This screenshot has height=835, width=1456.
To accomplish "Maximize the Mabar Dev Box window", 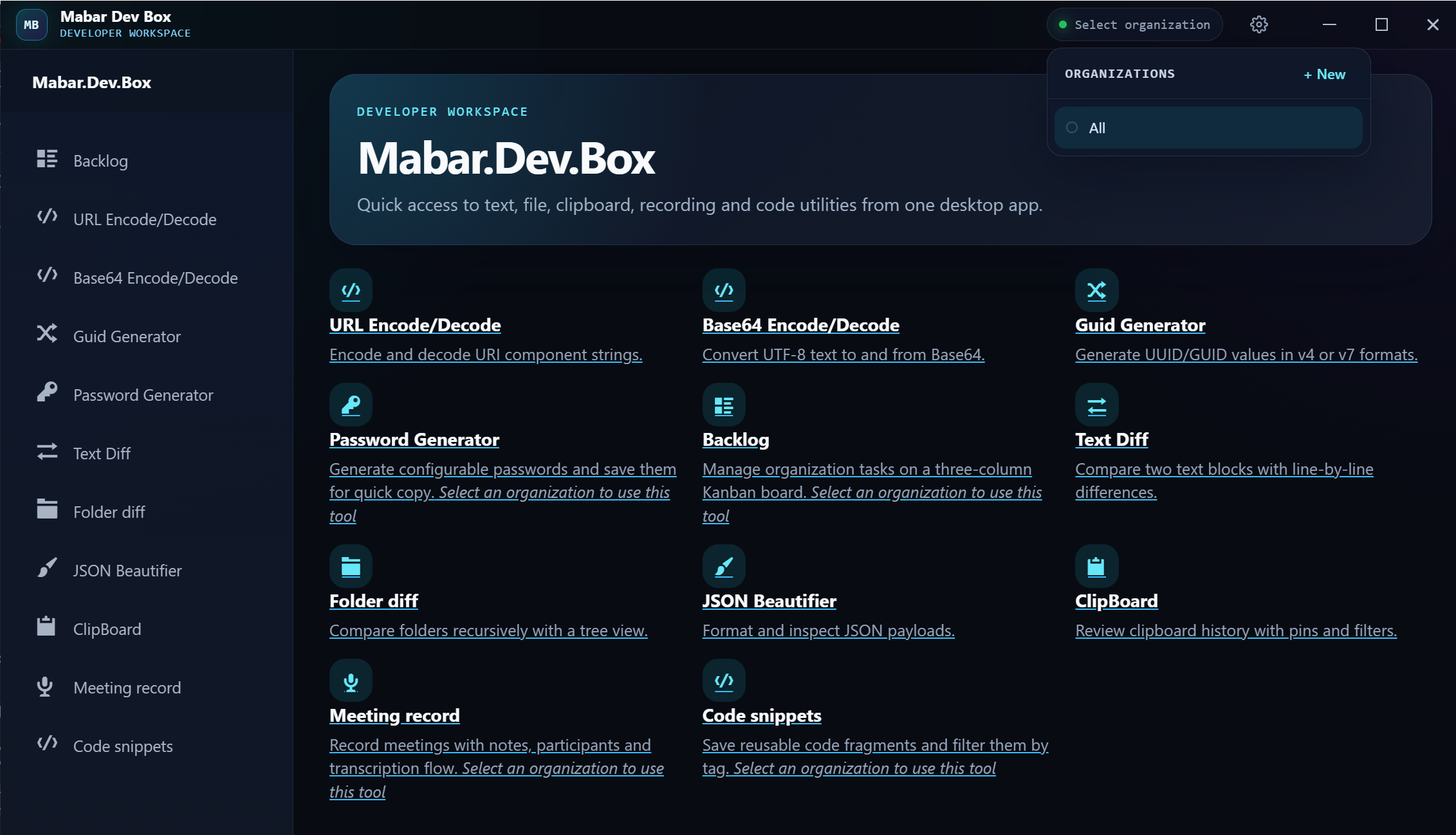I will coord(1381,24).
